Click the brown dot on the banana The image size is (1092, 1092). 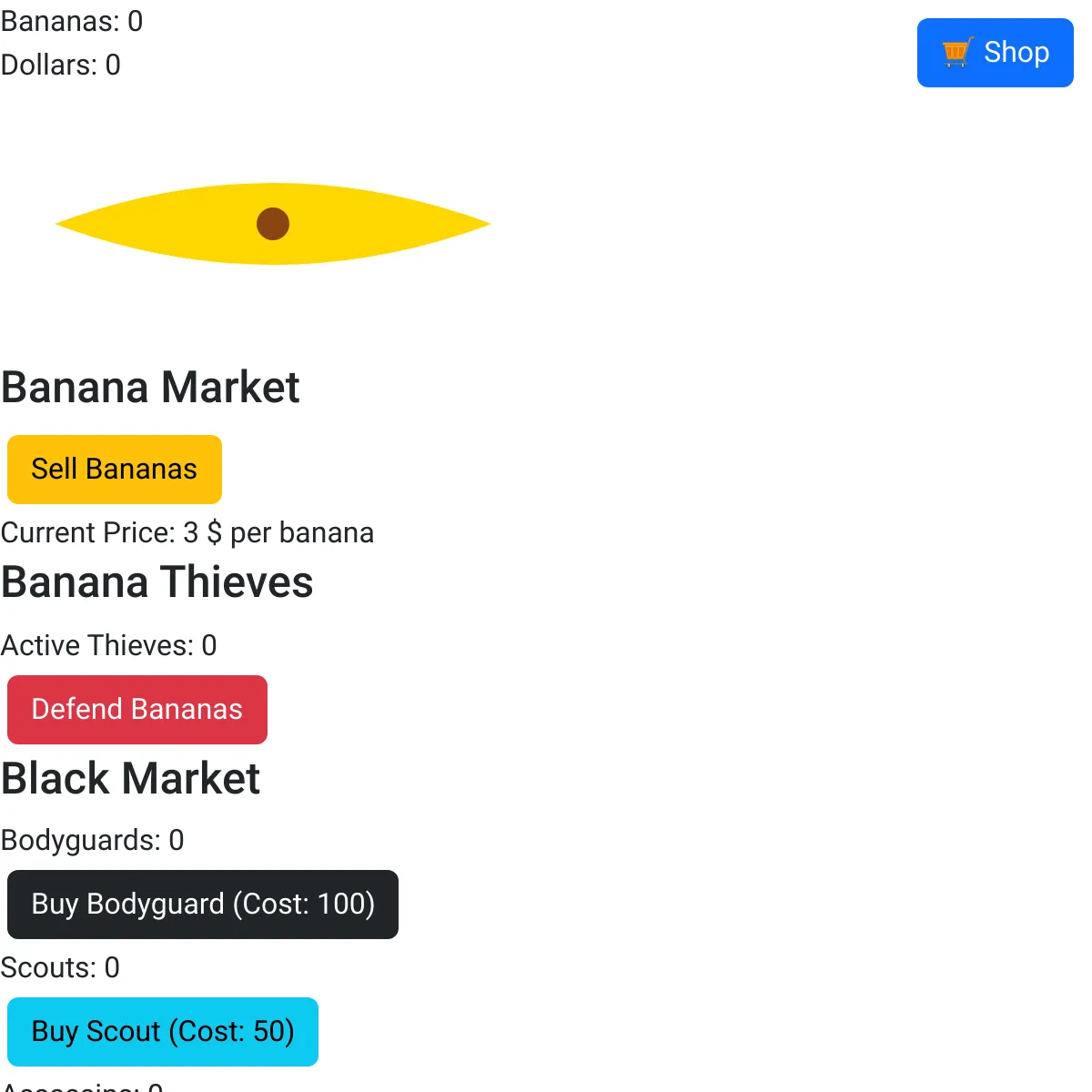(x=273, y=224)
